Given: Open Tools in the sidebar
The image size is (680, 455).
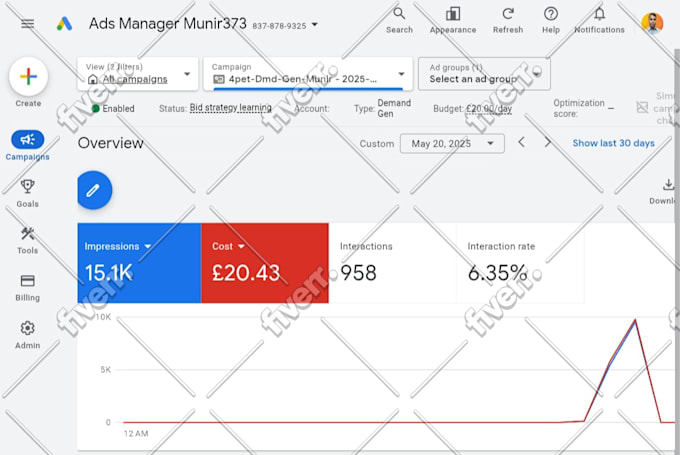Looking at the screenshot, I should [x=27, y=240].
